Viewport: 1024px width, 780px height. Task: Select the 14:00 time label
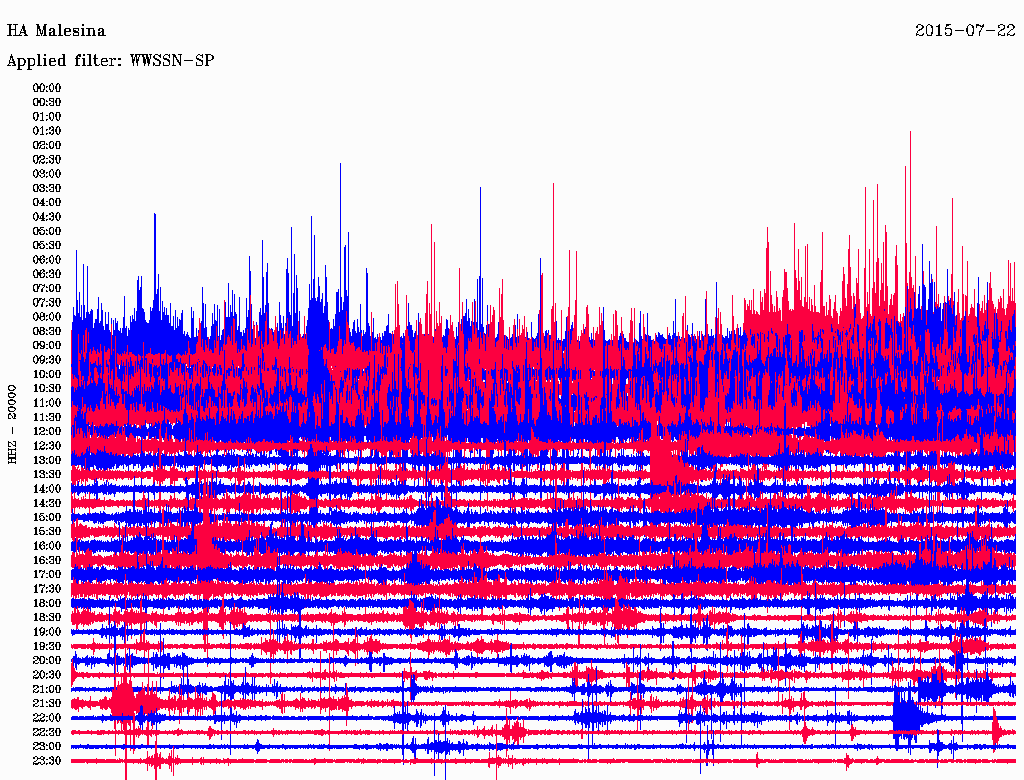(47, 489)
